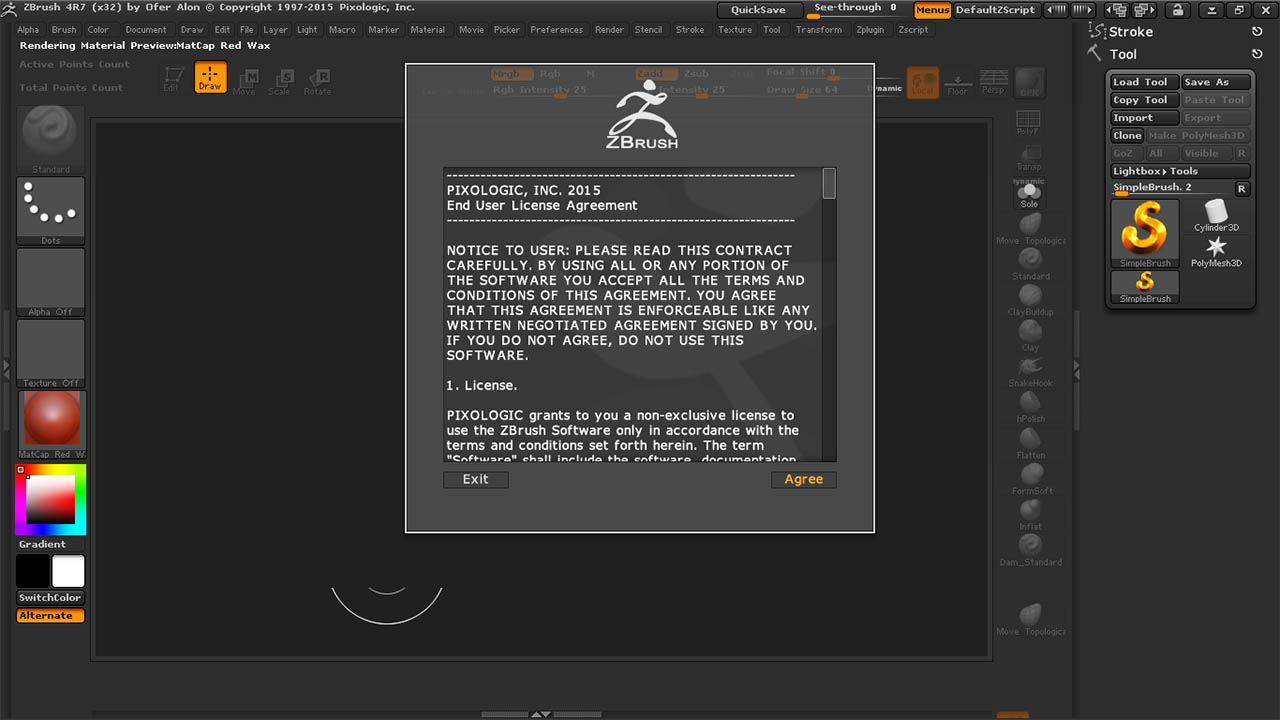Open the Transform menu
1280x720 pixels.
tap(819, 30)
